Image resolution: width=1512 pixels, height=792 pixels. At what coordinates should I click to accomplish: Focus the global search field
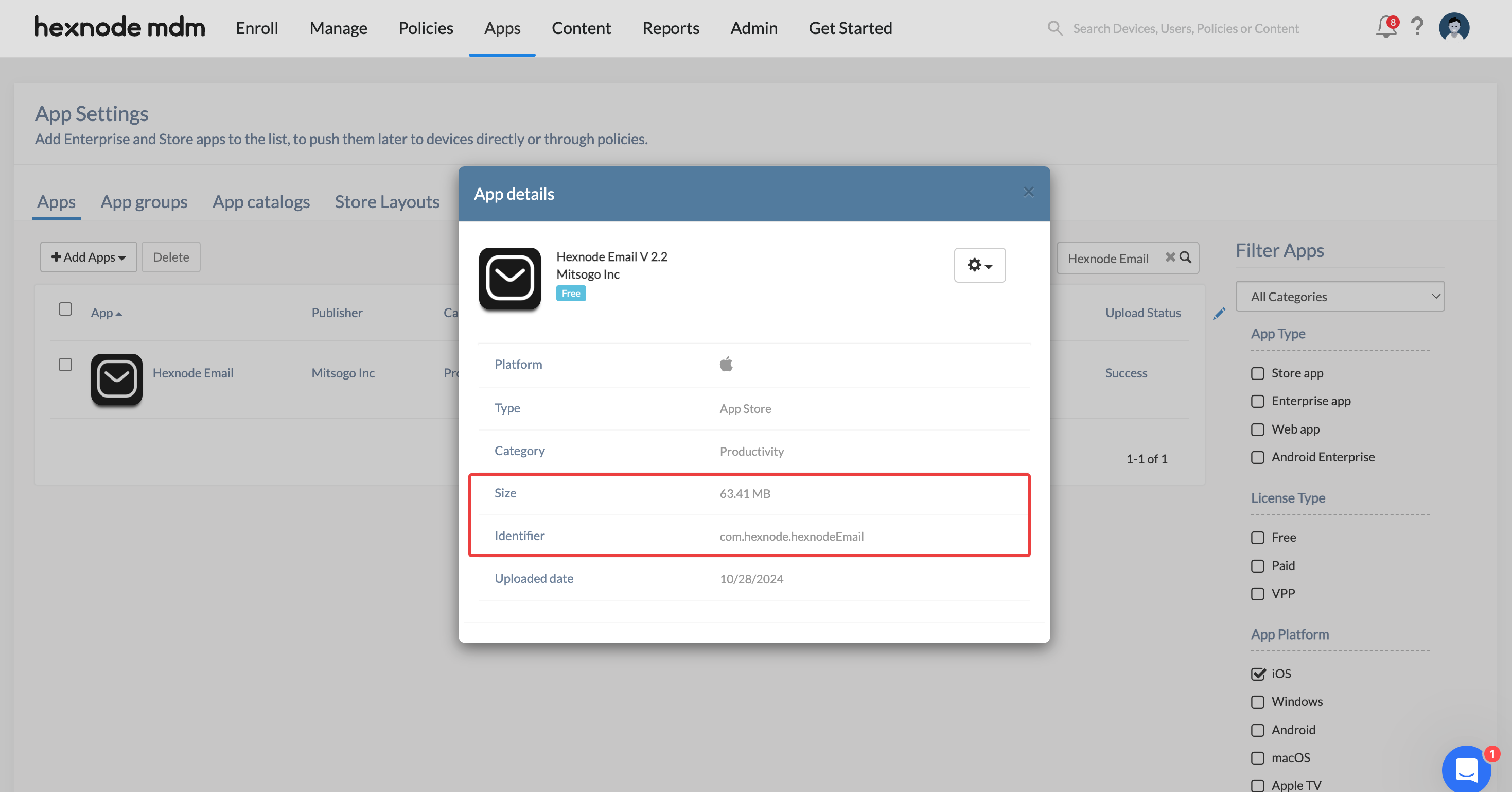(x=1186, y=28)
